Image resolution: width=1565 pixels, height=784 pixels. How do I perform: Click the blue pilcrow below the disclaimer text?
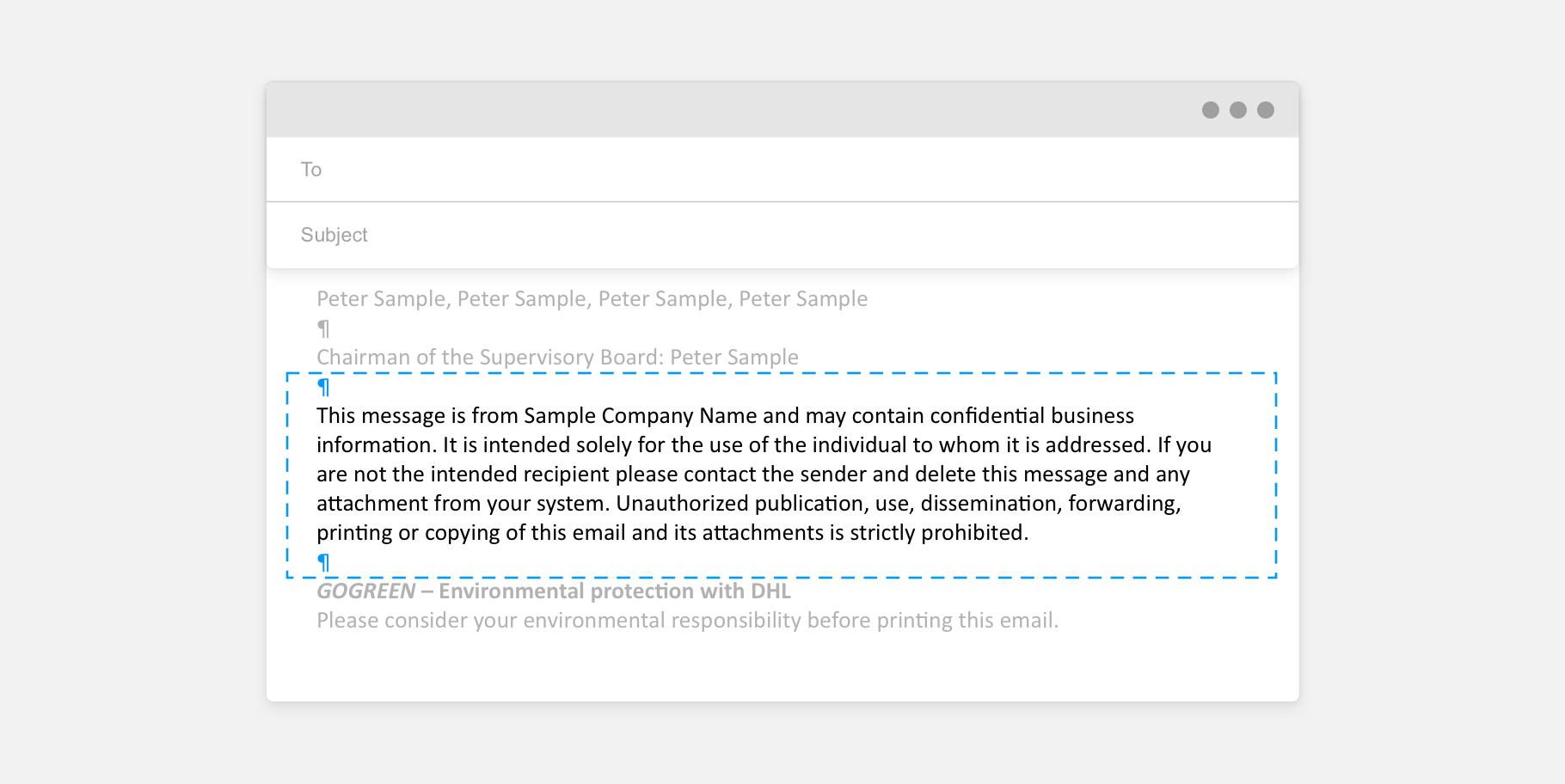[323, 562]
